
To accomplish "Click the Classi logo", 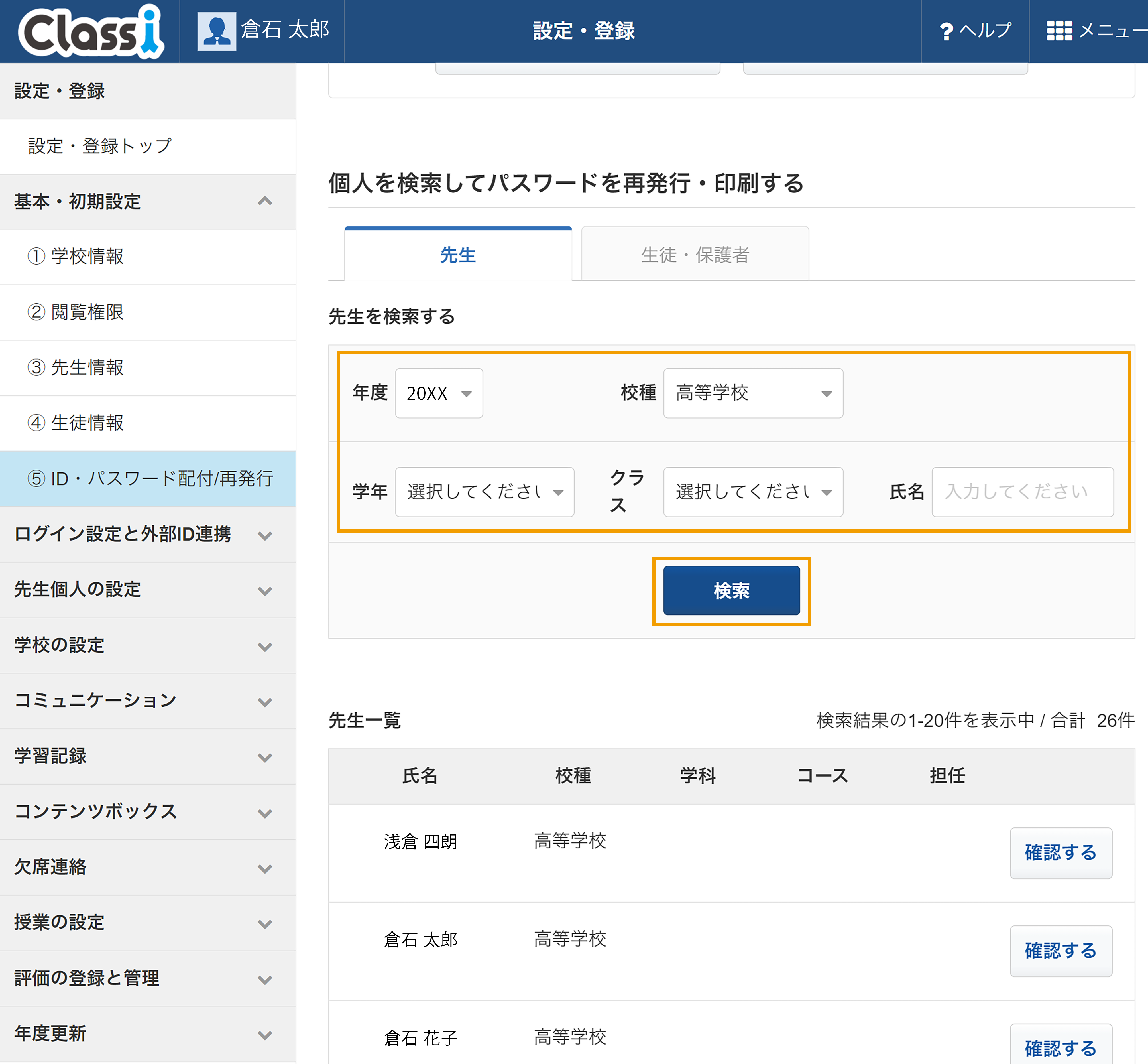I will tap(91, 32).
